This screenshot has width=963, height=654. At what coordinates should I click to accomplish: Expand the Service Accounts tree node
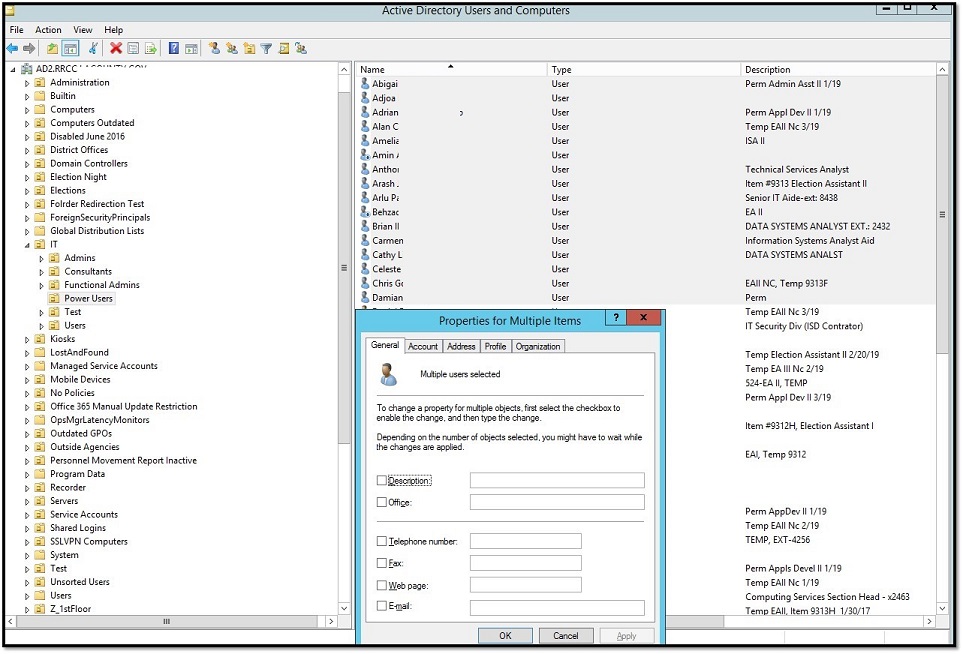(27, 515)
